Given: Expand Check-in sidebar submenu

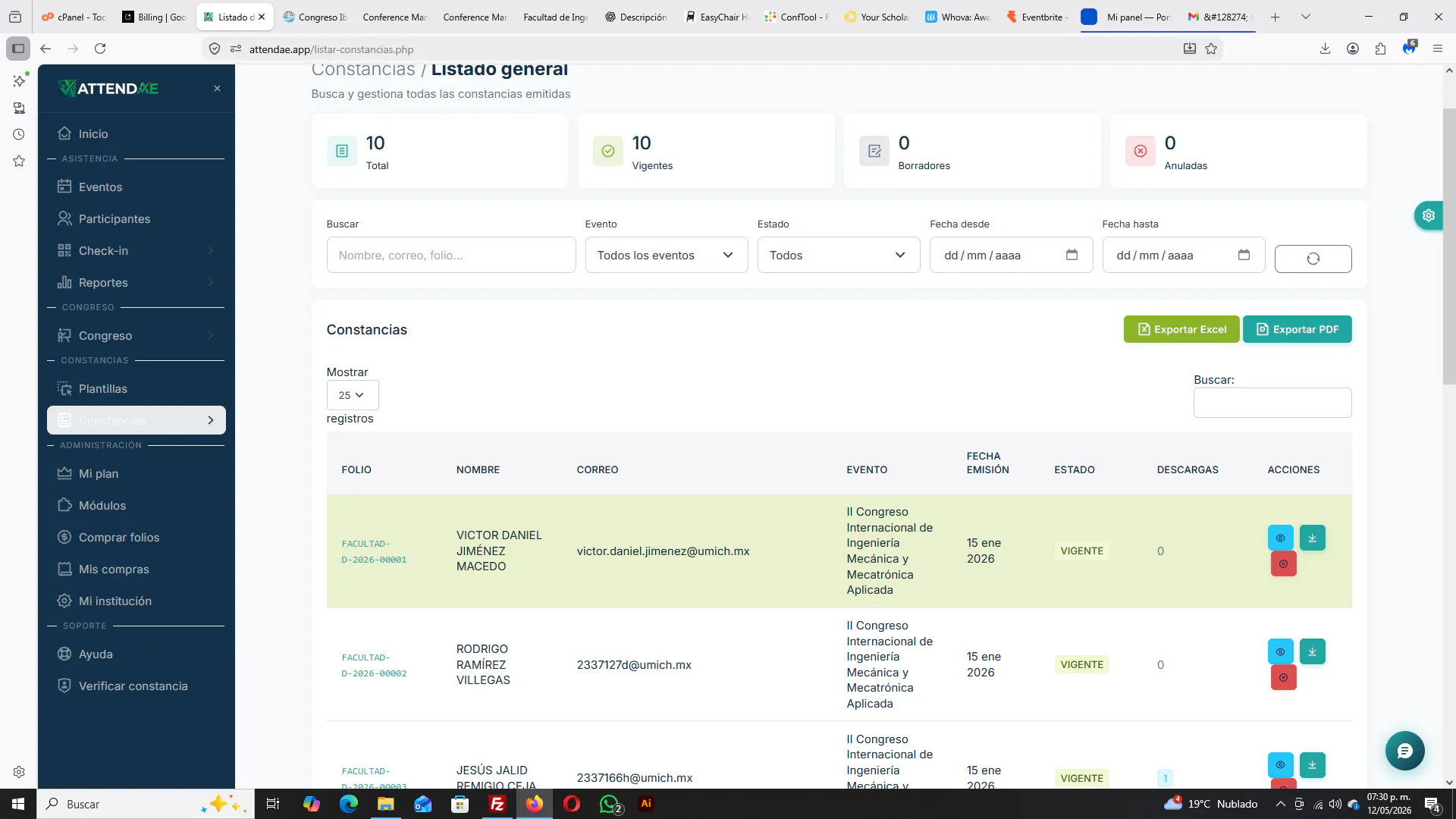Looking at the screenshot, I should [136, 251].
